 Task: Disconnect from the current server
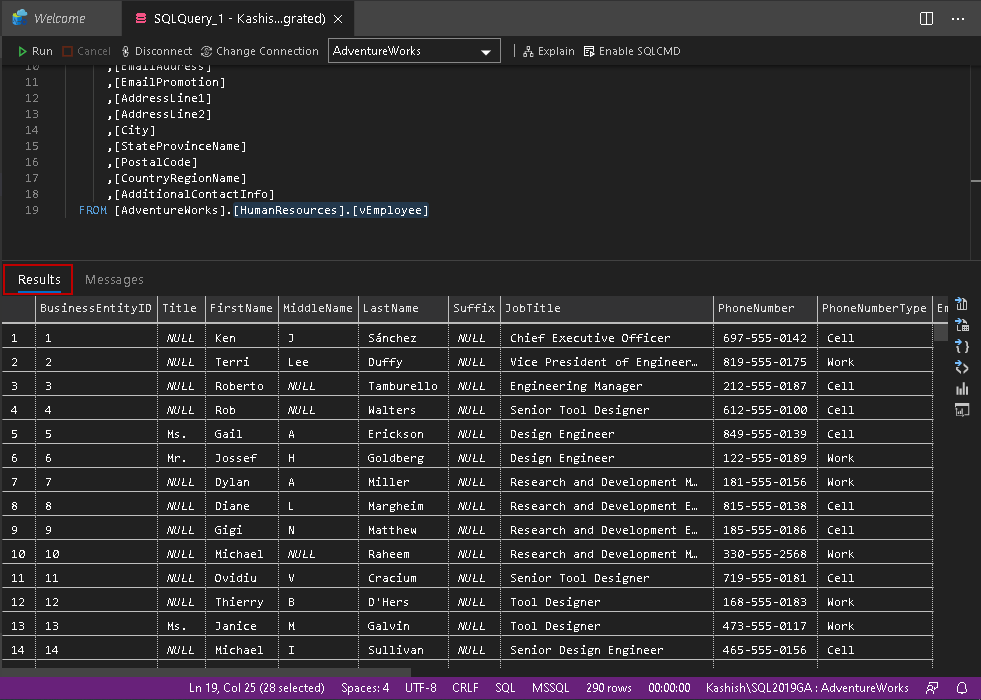click(156, 51)
